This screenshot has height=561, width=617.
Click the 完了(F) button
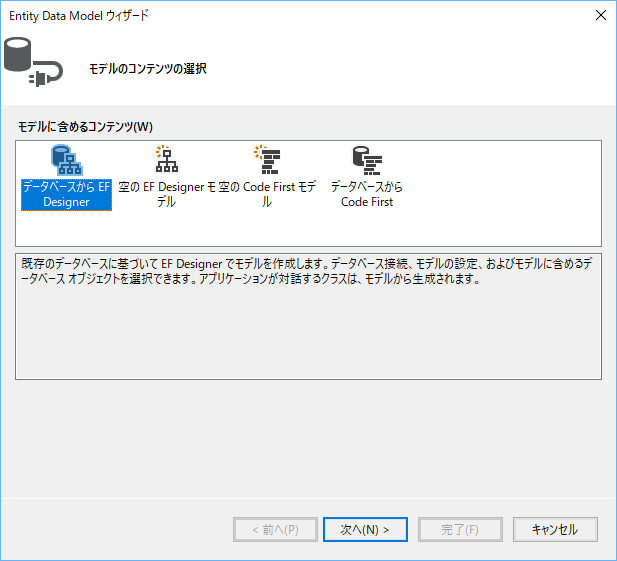tap(459, 529)
